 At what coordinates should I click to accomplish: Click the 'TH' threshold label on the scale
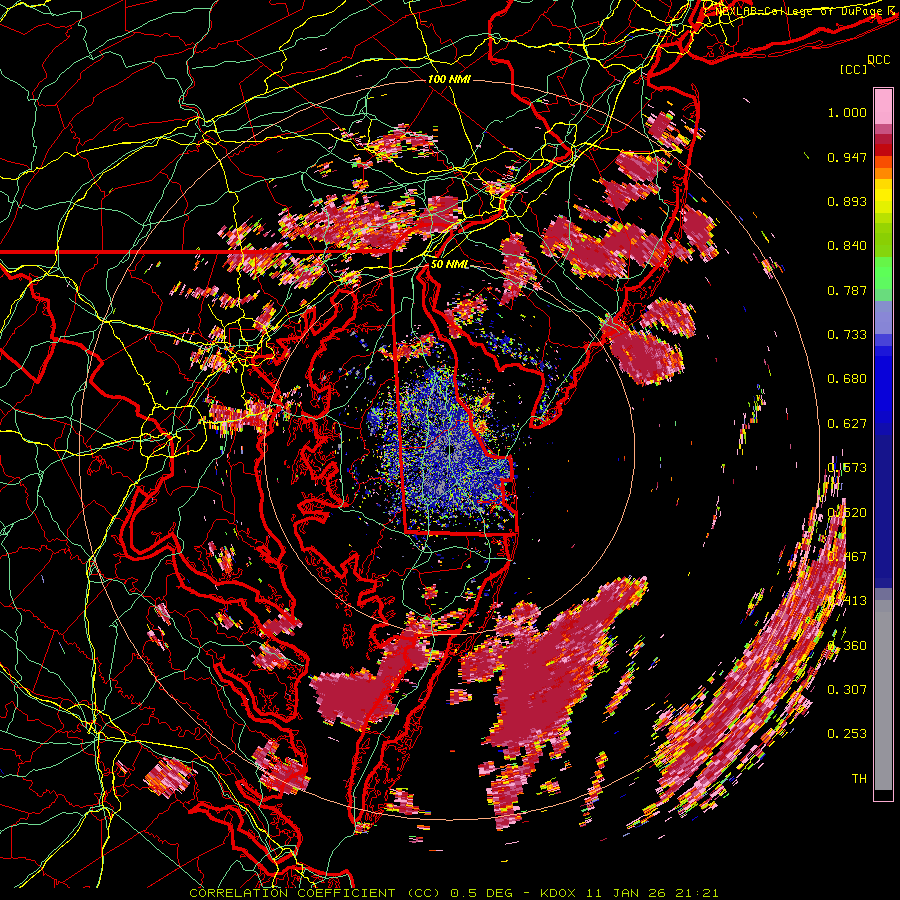(x=859, y=779)
